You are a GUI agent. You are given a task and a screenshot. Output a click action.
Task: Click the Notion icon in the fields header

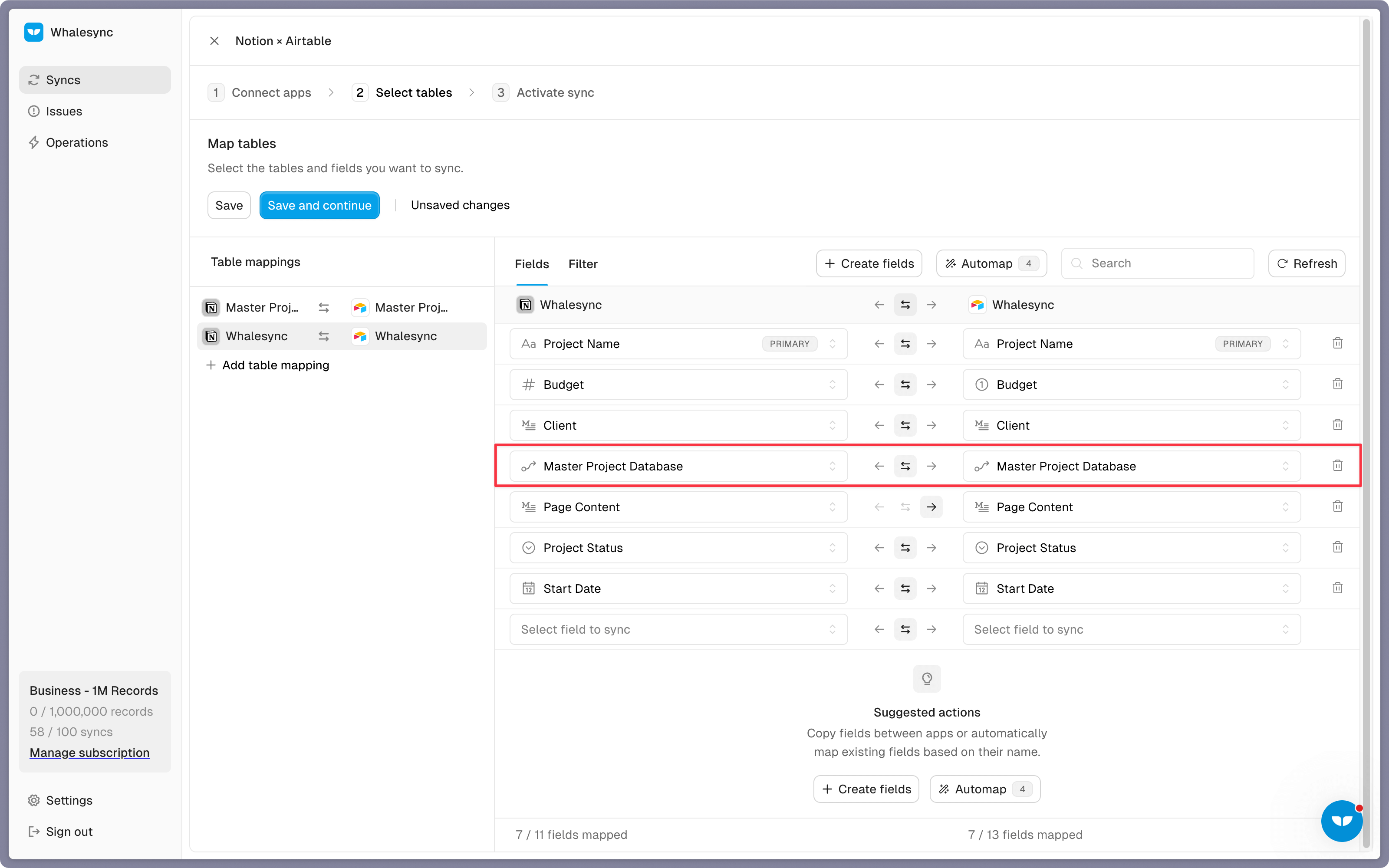click(525, 305)
